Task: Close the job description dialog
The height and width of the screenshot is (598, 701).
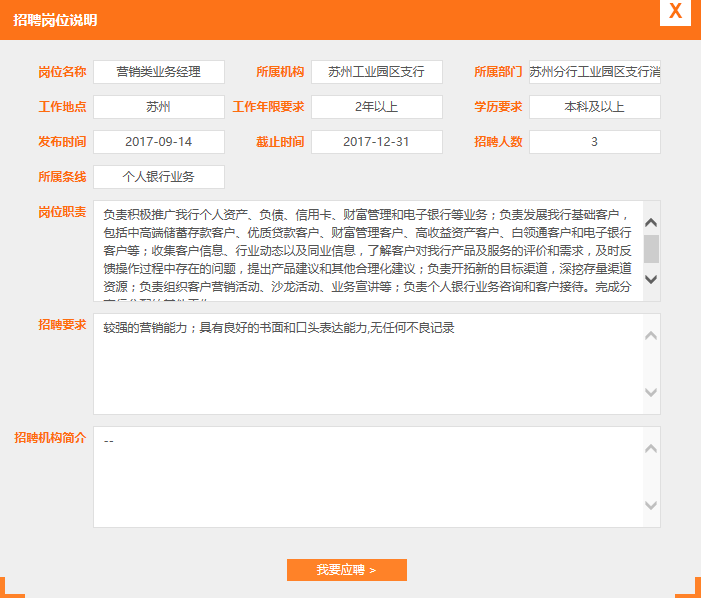Action: (x=676, y=12)
